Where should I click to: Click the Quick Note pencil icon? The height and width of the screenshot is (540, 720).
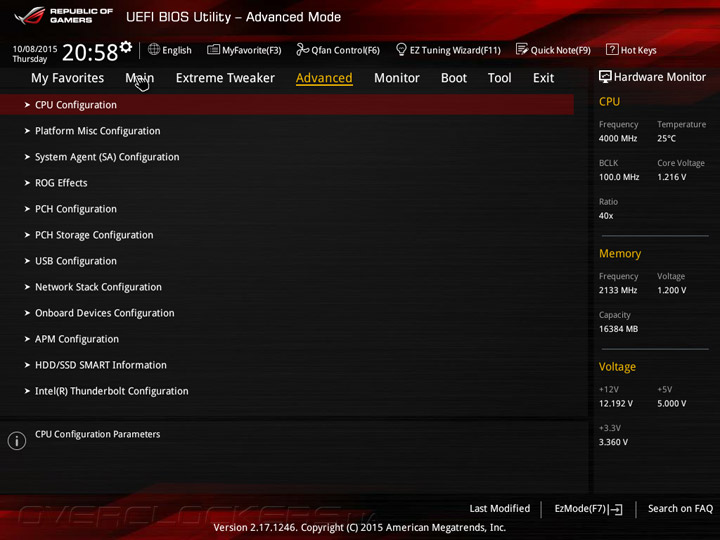click(522, 49)
